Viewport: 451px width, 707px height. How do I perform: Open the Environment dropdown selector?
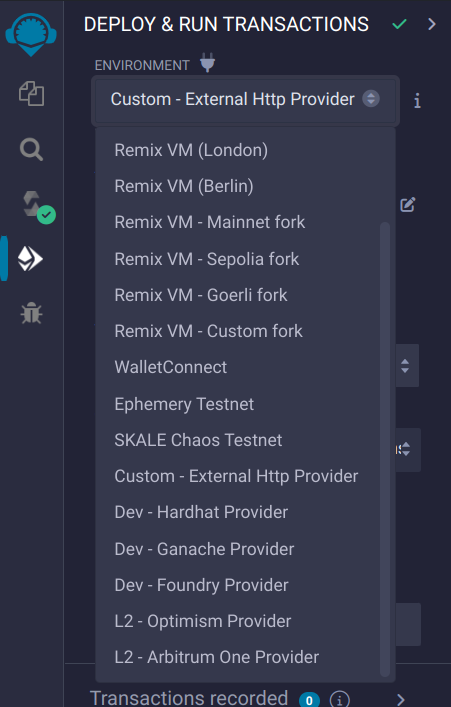245,100
